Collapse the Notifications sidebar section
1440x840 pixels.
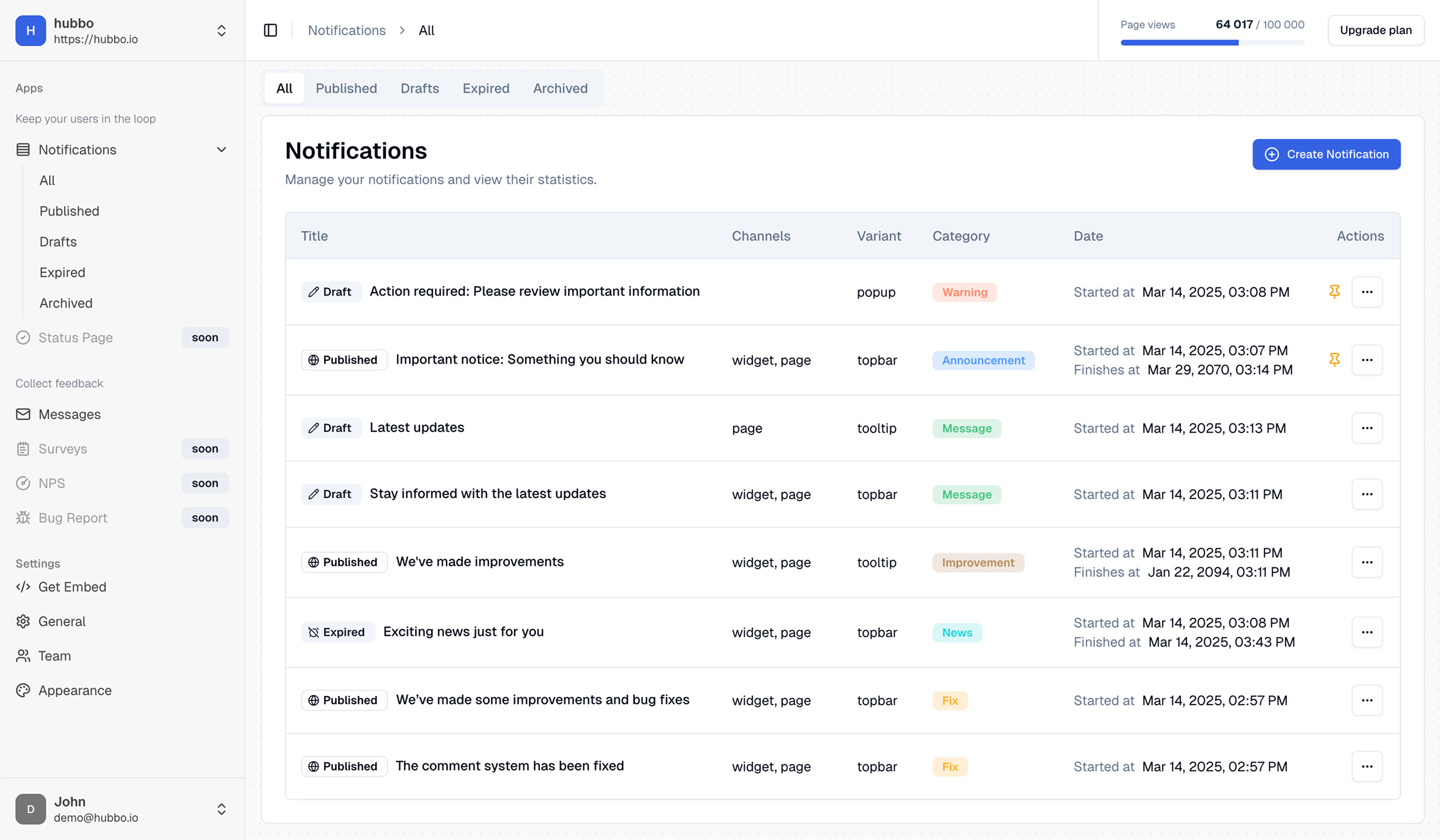(x=221, y=149)
